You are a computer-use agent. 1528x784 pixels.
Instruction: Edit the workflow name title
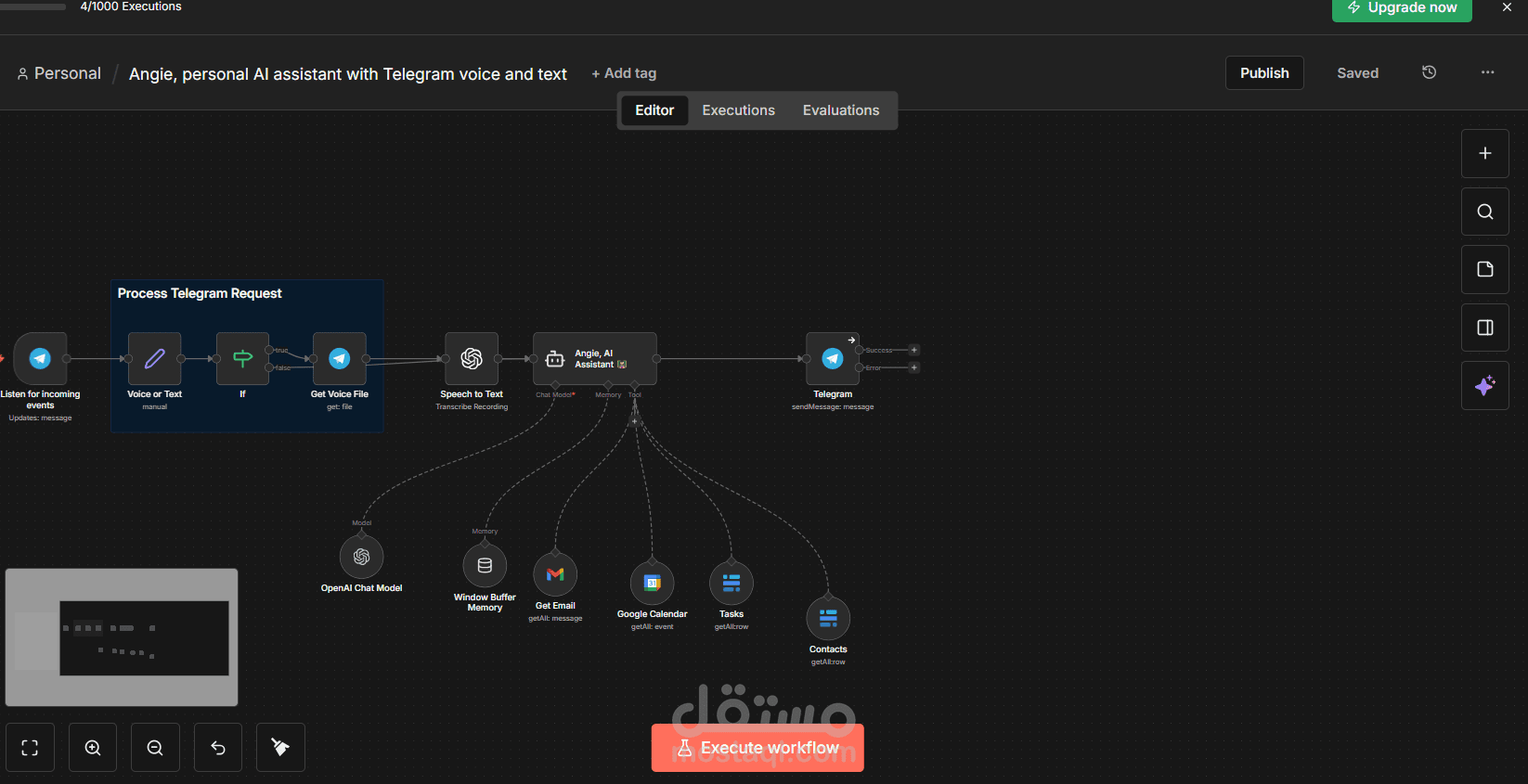tap(348, 74)
